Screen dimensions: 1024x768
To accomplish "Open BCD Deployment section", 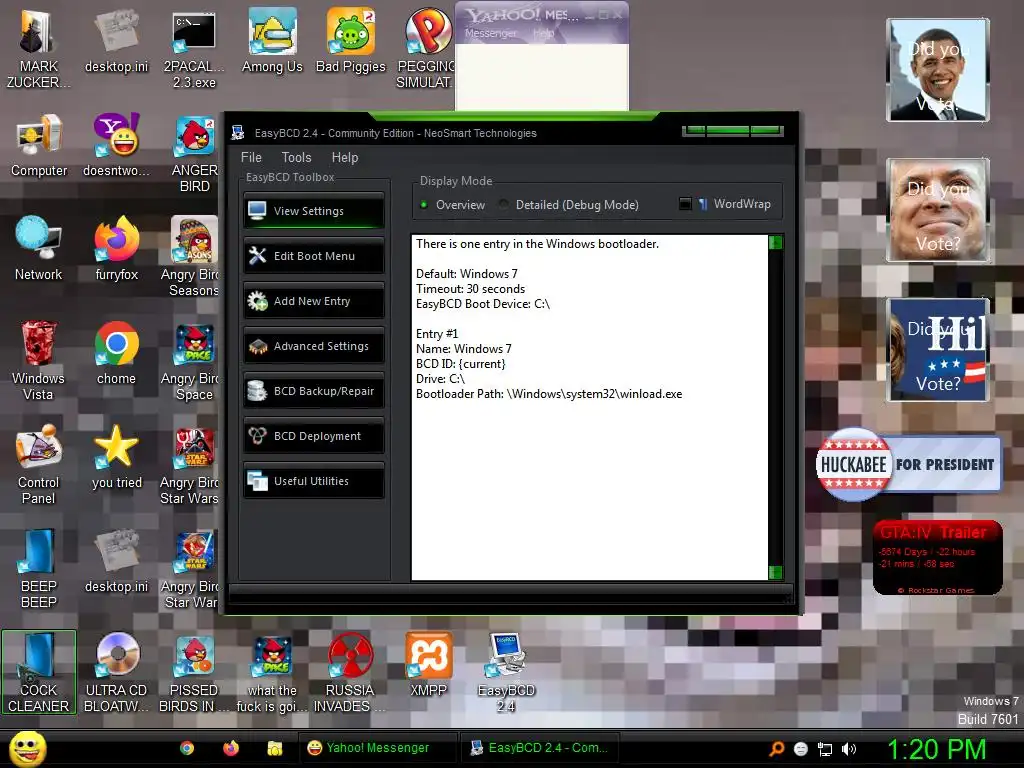I will pyautogui.click(x=313, y=436).
